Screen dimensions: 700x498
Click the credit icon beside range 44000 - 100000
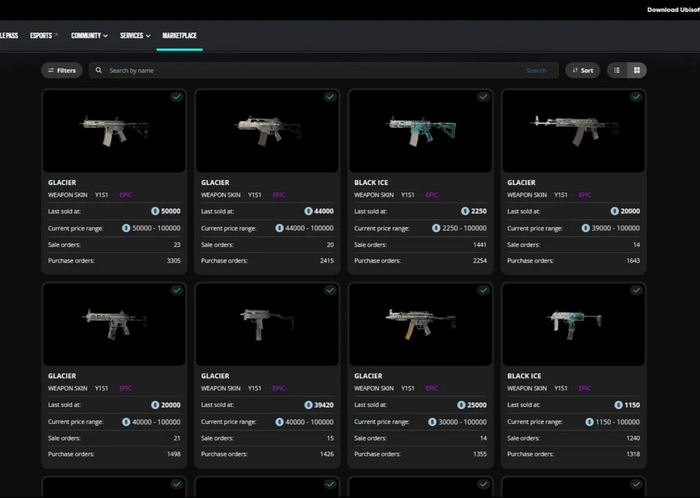pos(279,228)
